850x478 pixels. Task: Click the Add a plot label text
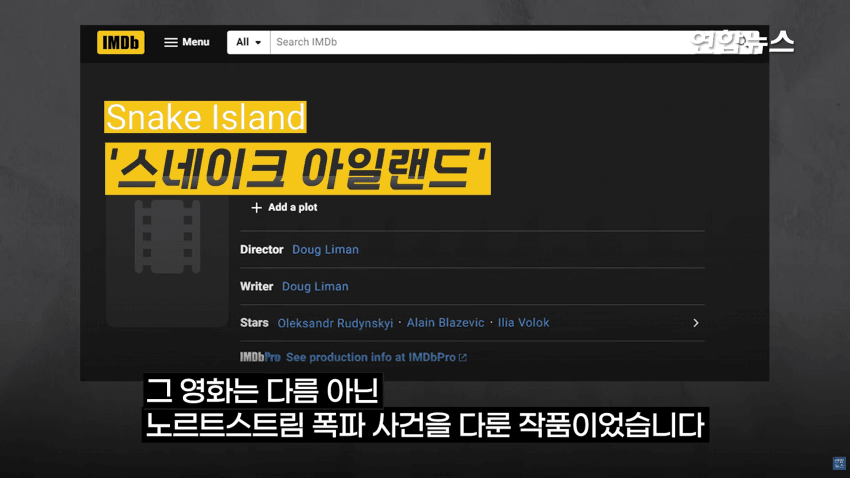pos(293,208)
